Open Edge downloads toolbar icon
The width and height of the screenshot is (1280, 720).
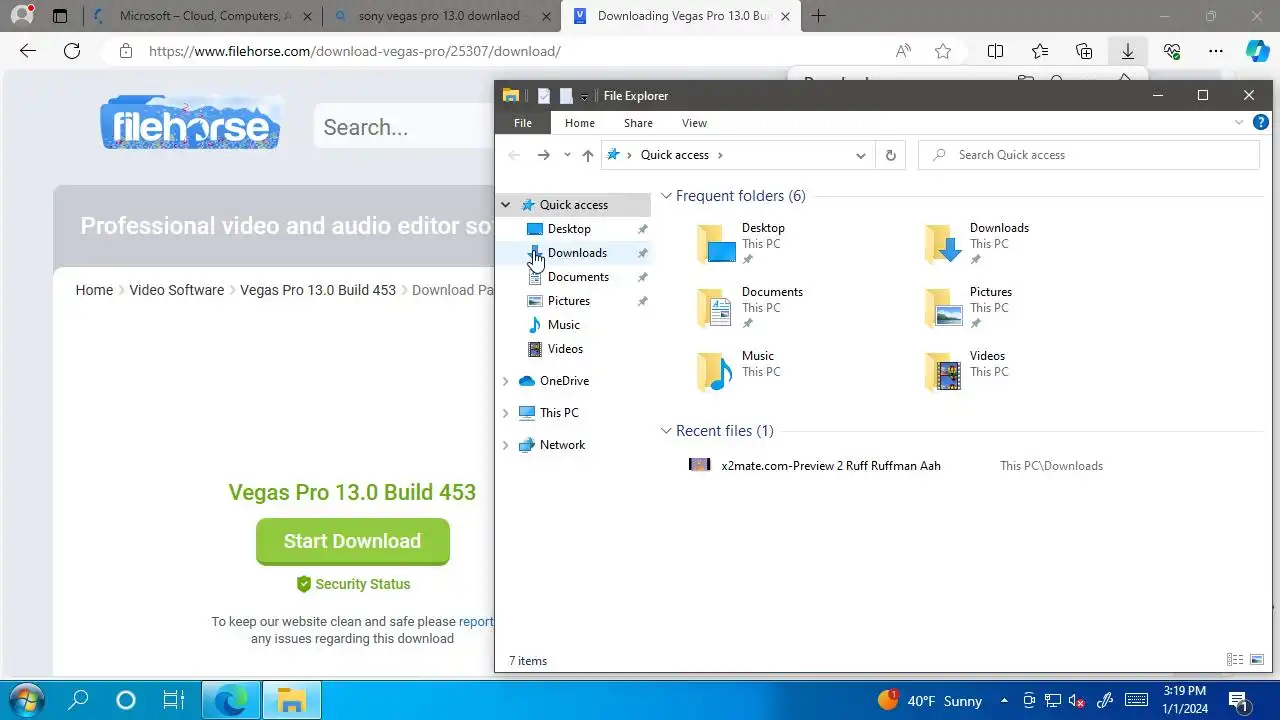[1127, 51]
